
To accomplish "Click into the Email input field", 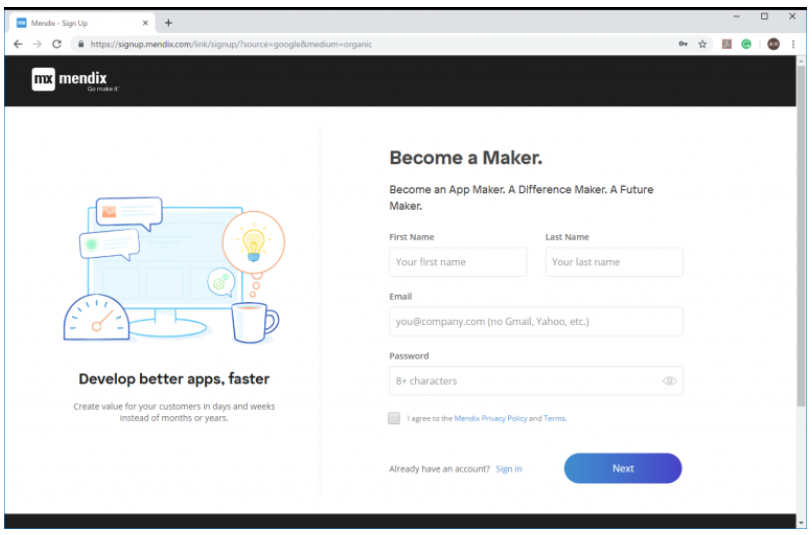I will coord(536,322).
